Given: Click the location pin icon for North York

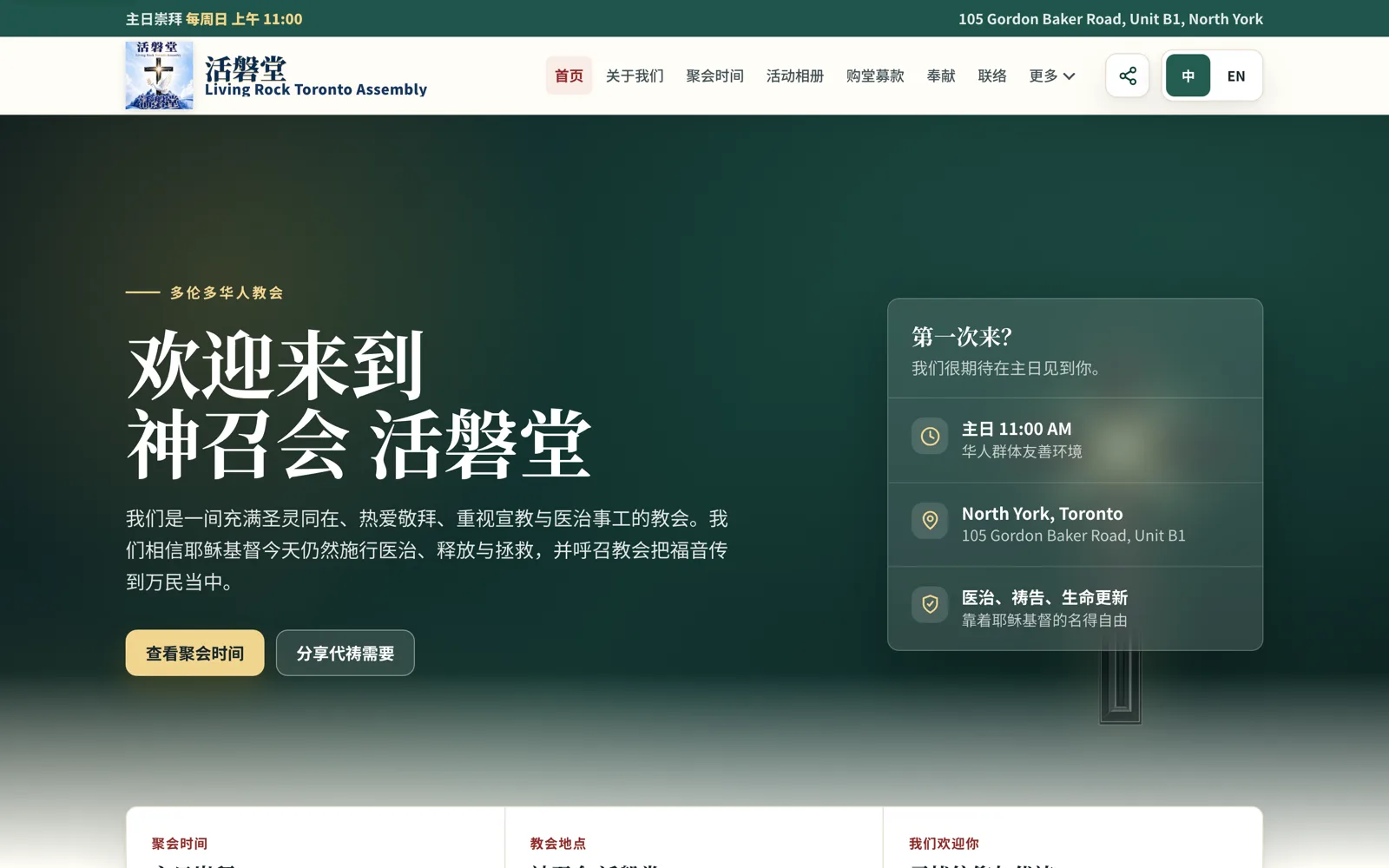Looking at the screenshot, I should coord(930,521).
